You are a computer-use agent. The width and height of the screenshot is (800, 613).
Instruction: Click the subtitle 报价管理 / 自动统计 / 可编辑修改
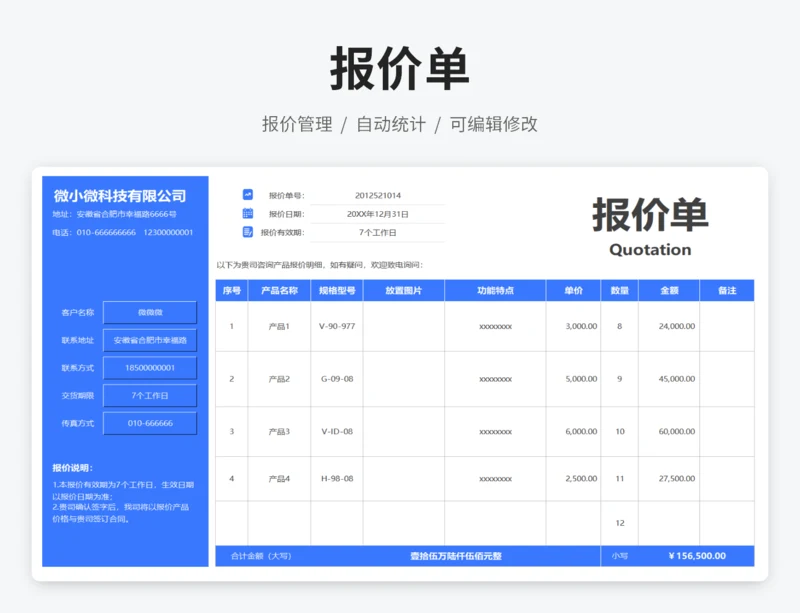(x=399, y=124)
